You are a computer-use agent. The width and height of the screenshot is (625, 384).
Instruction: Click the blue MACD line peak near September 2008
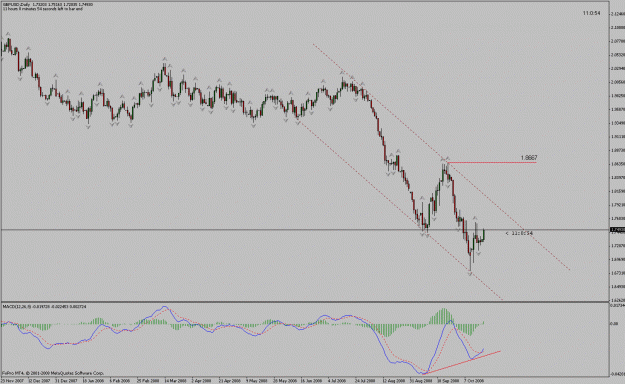(450, 320)
